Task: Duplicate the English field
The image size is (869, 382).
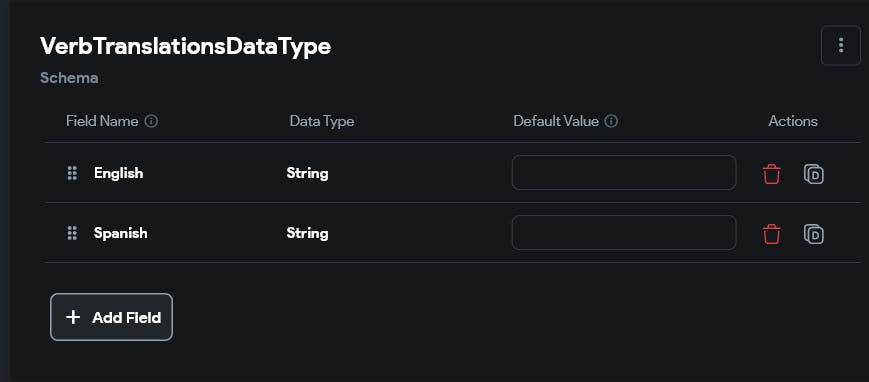Action: point(814,174)
